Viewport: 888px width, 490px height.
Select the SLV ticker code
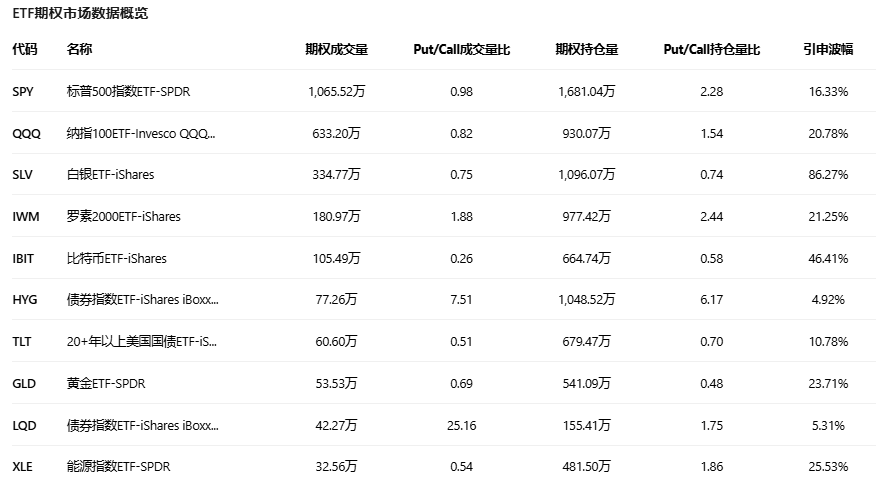click(x=23, y=174)
